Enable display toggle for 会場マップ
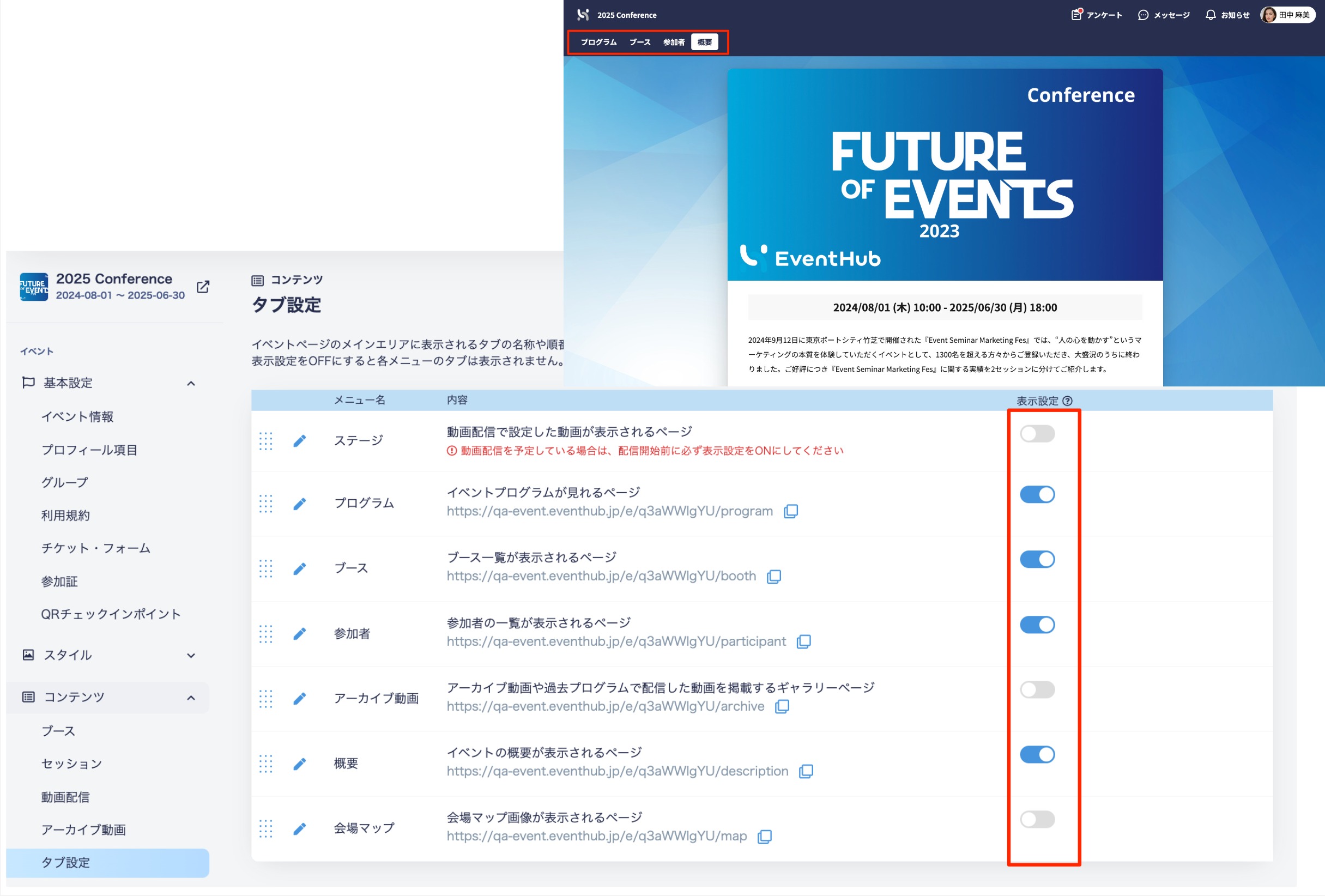 click(x=1037, y=820)
